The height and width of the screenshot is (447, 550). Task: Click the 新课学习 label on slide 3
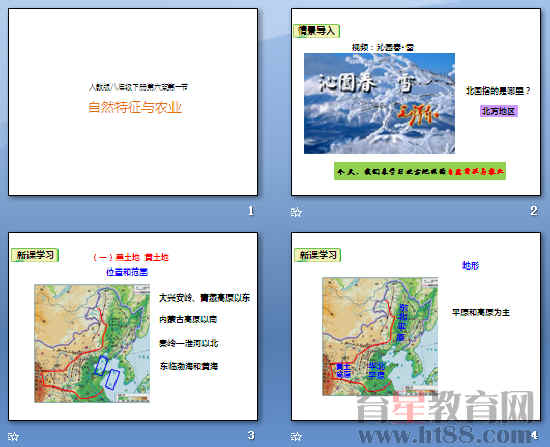tap(35, 255)
